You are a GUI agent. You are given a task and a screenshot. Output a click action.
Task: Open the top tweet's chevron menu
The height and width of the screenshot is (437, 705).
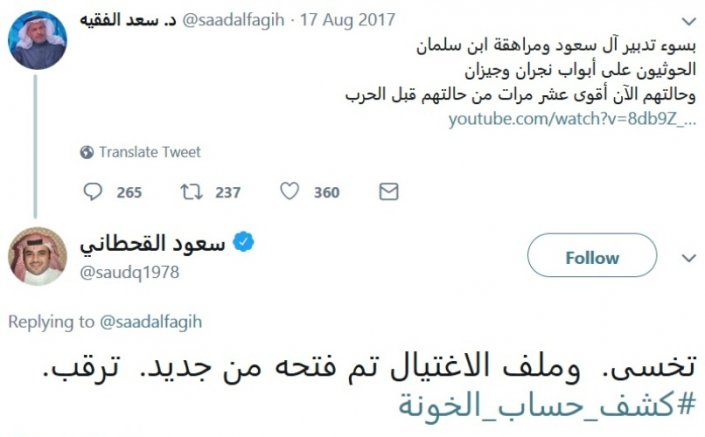(x=689, y=19)
